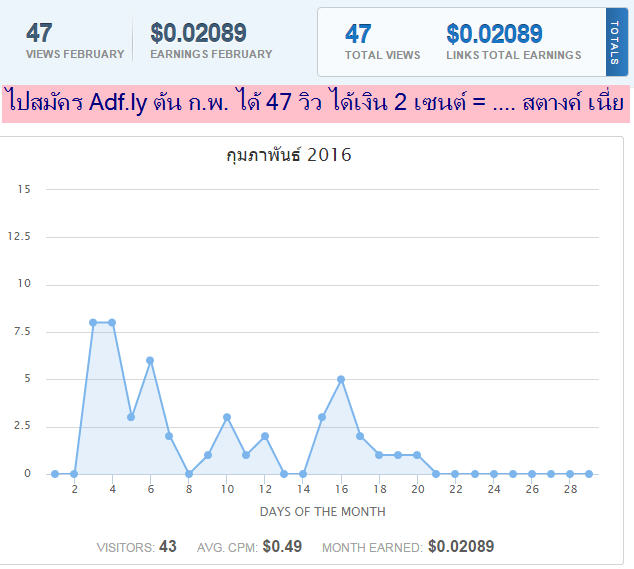The image size is (634, 569).
Task: Click the day 29 data point at zero
Action: 589,474
